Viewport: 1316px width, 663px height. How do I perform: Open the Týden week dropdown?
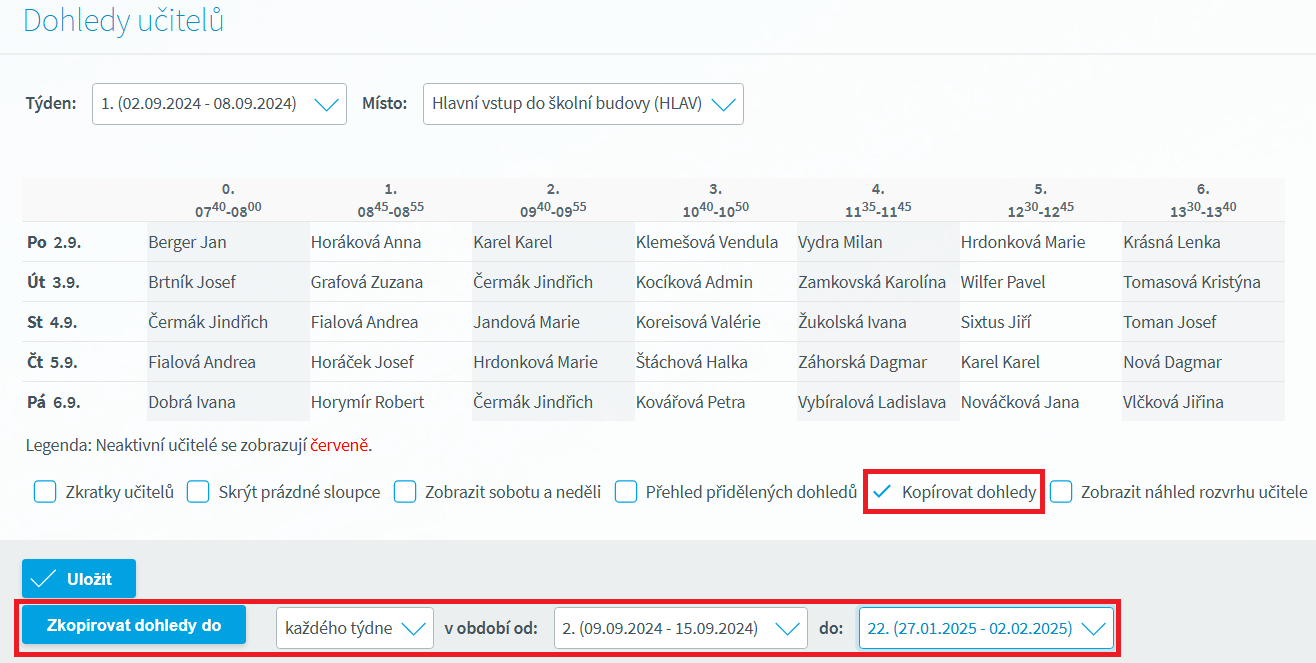coord(219,104)
